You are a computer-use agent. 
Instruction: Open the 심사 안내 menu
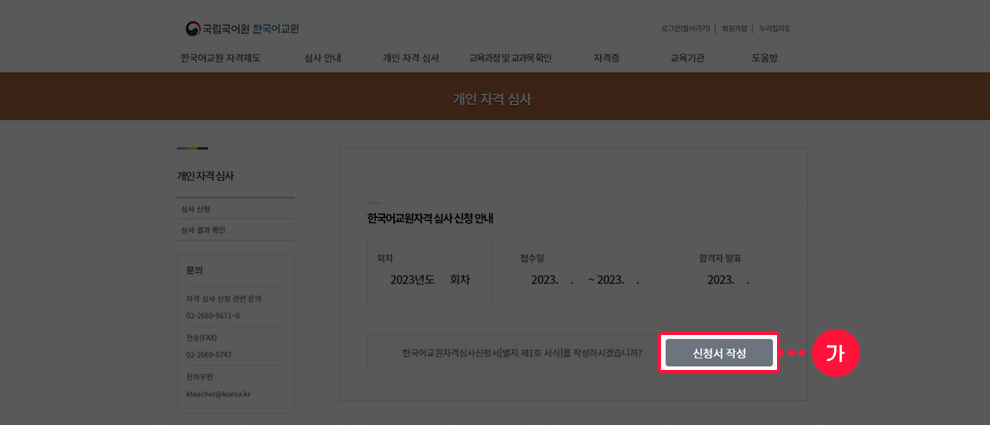point(323,58)
